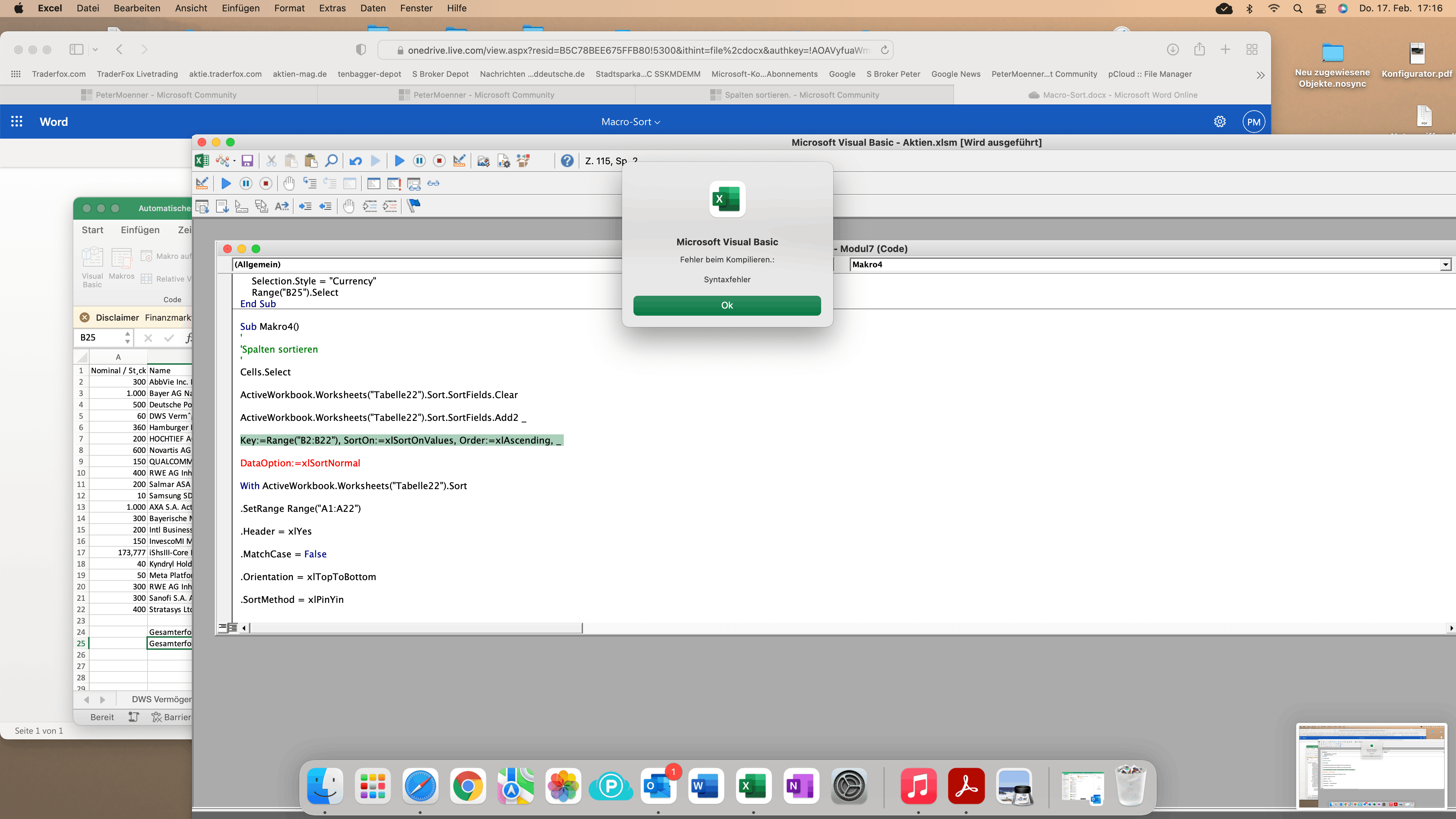Screen dimensions: 1456x819
Task: Open the (Allgemein) object combo box
Action: pyautogui.click(x=427, y=264)
